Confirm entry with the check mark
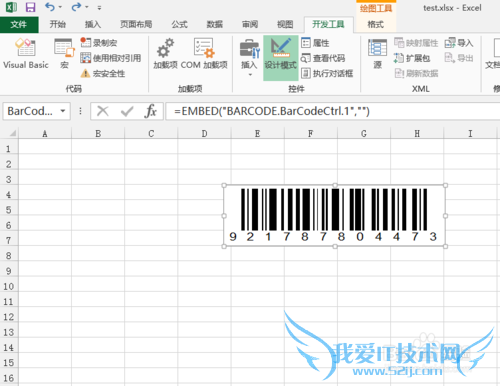This screenshot has height=386, width=500. pos(127,111)
